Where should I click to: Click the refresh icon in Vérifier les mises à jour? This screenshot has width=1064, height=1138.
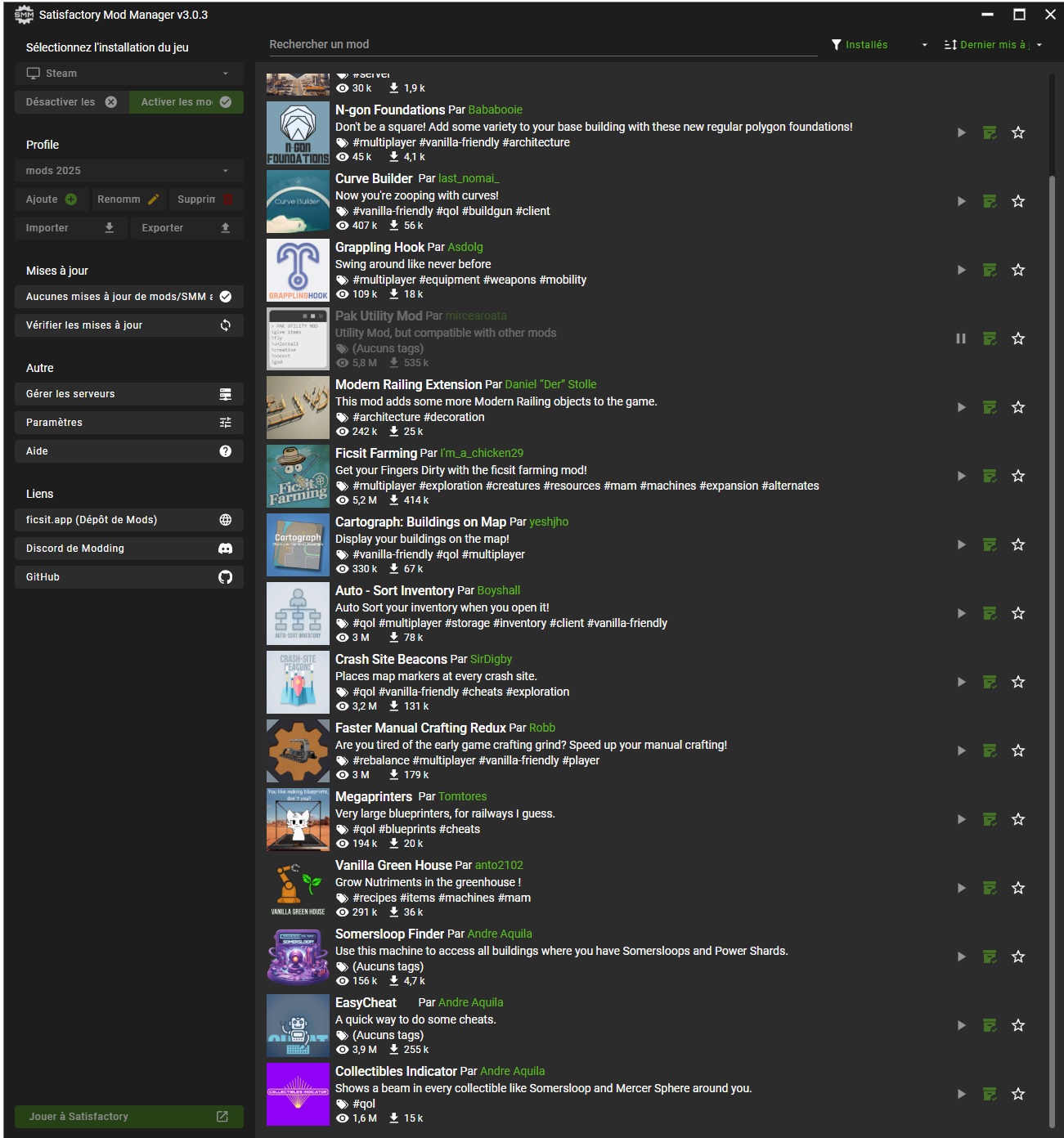point(226,325)
